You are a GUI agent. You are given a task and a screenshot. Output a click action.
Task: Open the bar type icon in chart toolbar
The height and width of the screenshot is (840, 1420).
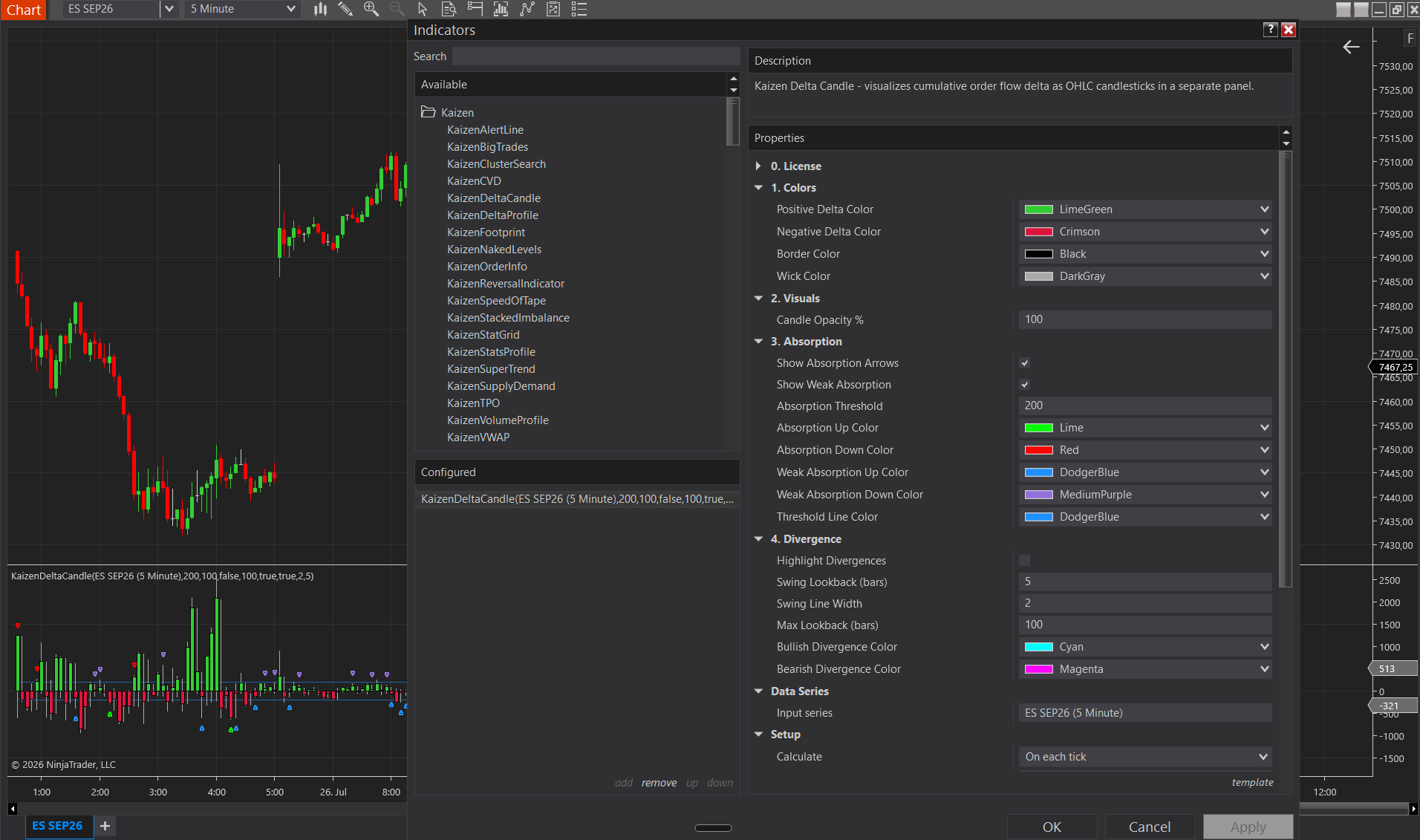(320, 9)
